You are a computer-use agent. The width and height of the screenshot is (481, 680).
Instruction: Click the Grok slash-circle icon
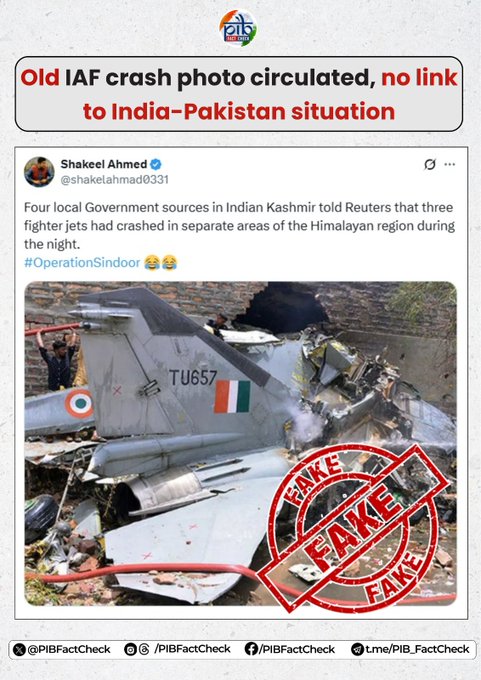pyautogui.click(x=429, y=164)
